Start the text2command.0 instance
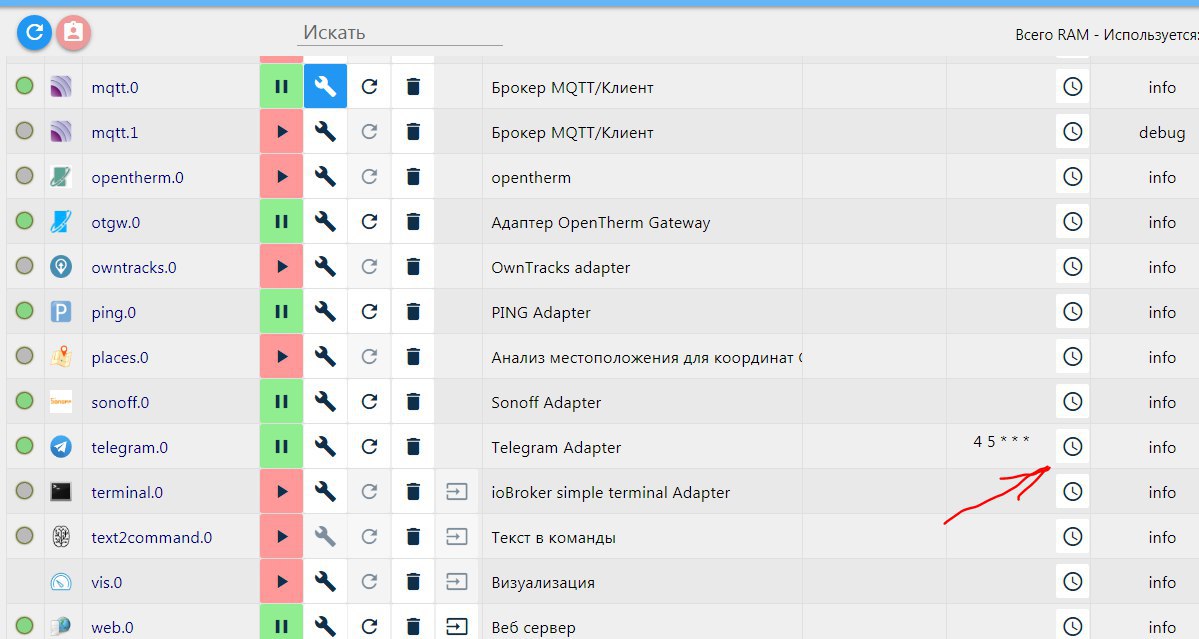The height and width of the screenshot is (639, 1199). click(x=281, y=537)
